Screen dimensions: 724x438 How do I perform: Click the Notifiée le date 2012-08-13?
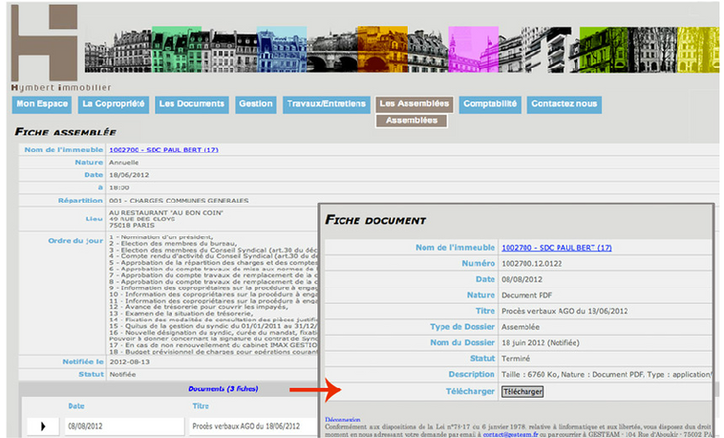tap(129, 362)
